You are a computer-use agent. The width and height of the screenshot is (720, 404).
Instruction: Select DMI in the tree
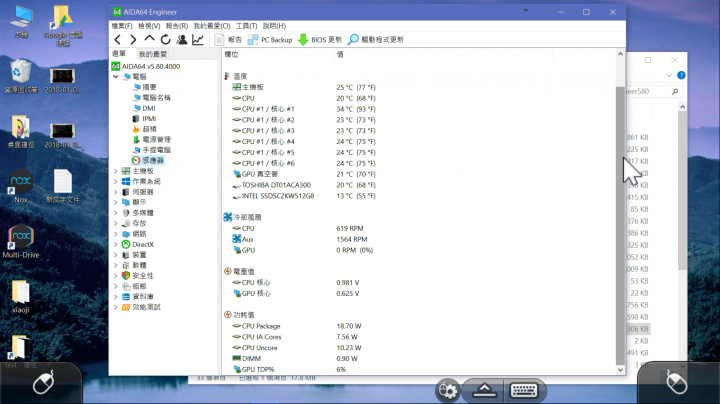pyautogui.click(x=144, y=108)
